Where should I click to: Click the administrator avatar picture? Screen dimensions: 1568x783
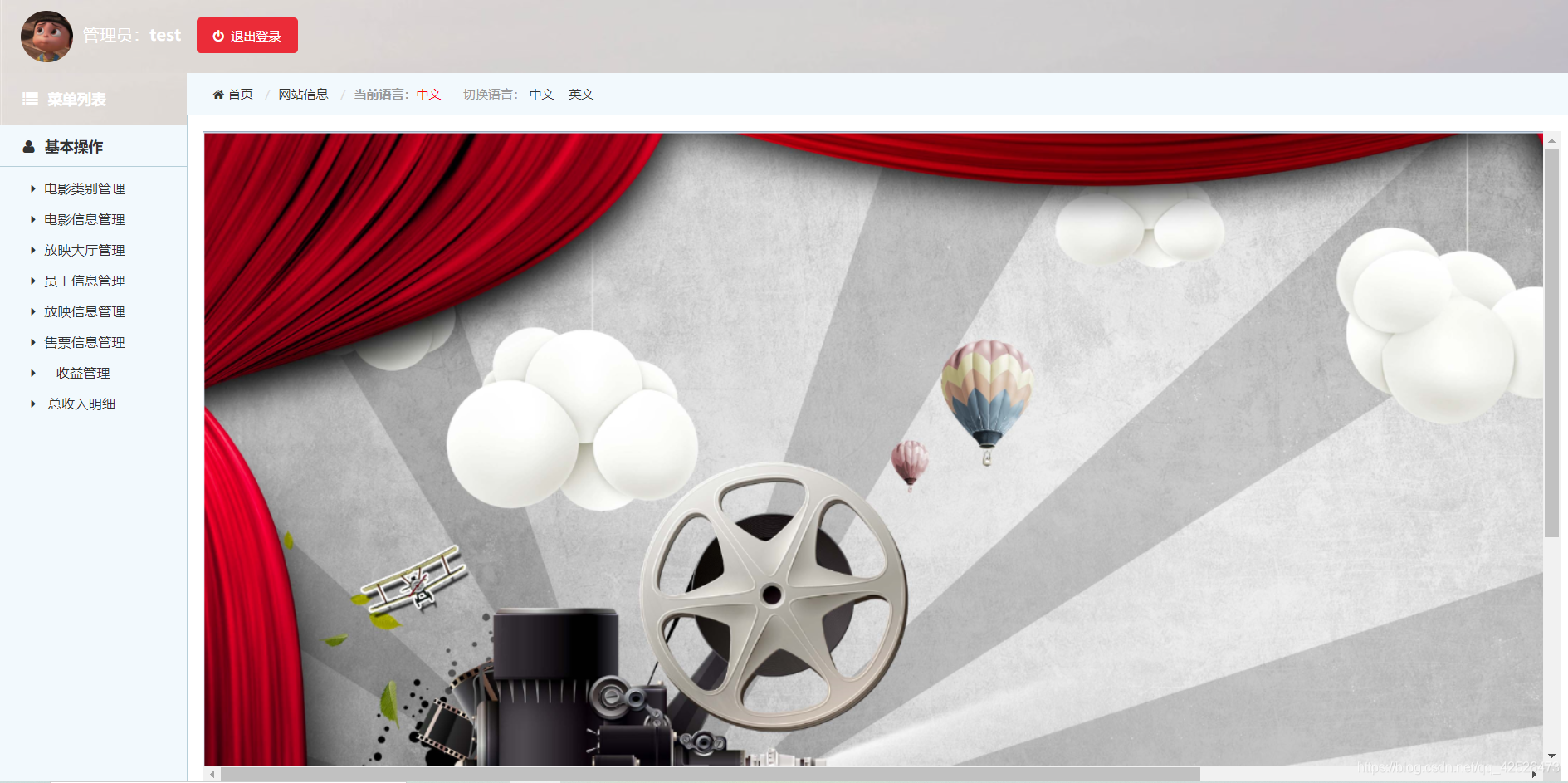(46, 37)
